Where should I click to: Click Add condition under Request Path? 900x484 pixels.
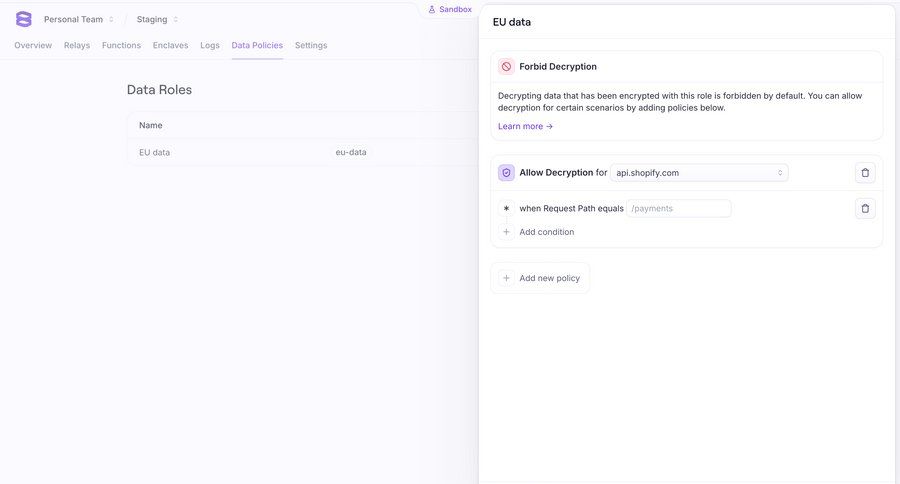pos(546,232)
